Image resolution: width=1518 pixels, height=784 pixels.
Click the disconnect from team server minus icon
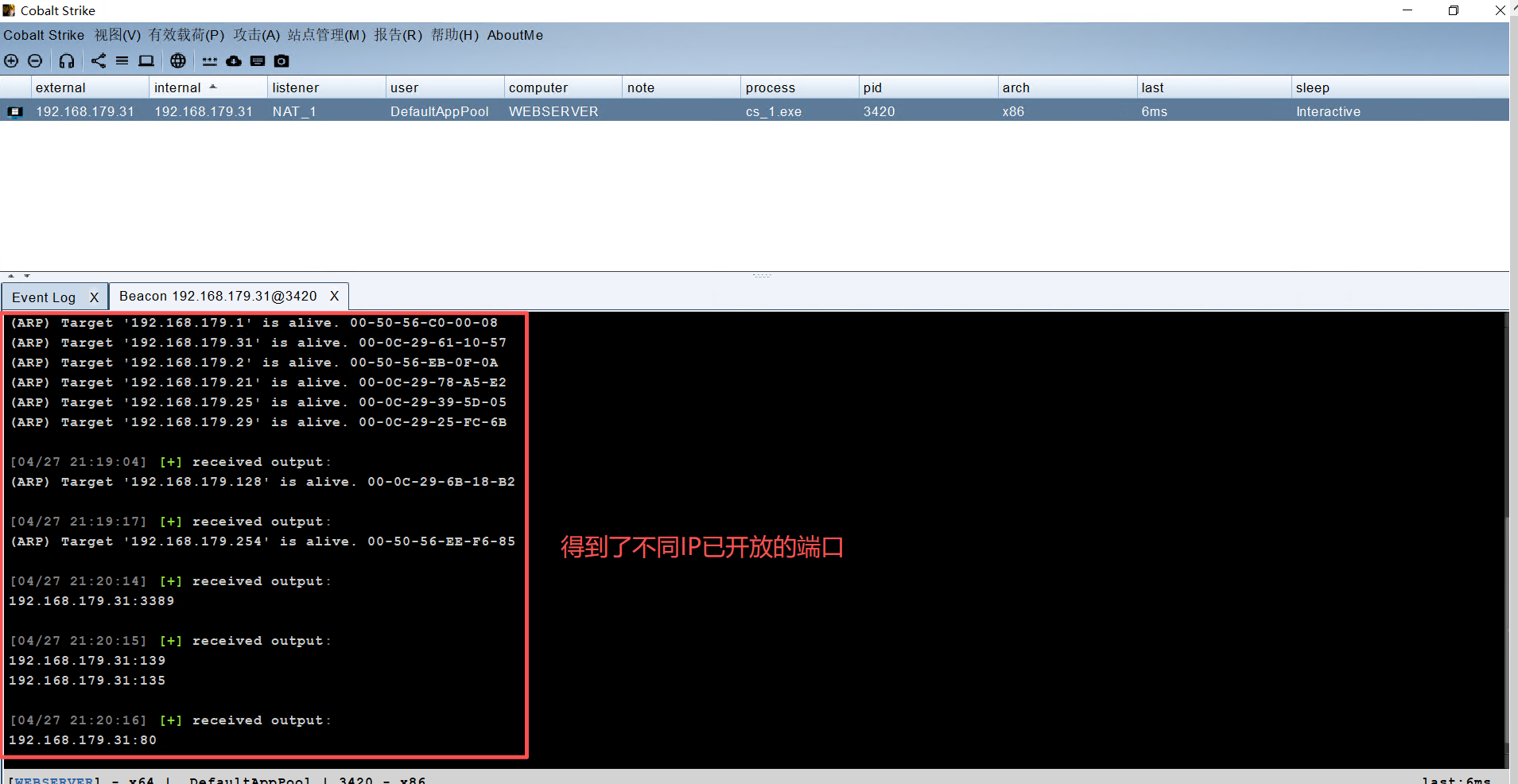[35, 61]
